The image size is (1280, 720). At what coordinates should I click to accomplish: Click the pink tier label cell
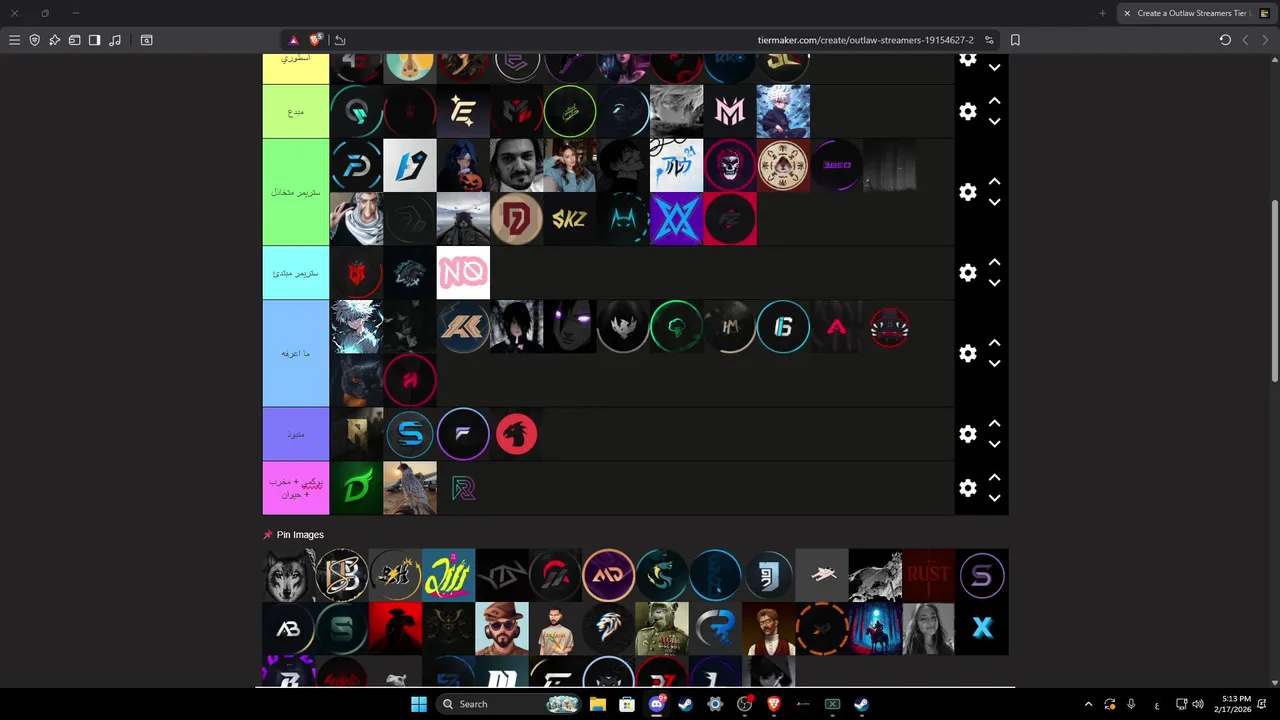pos(296,488)
